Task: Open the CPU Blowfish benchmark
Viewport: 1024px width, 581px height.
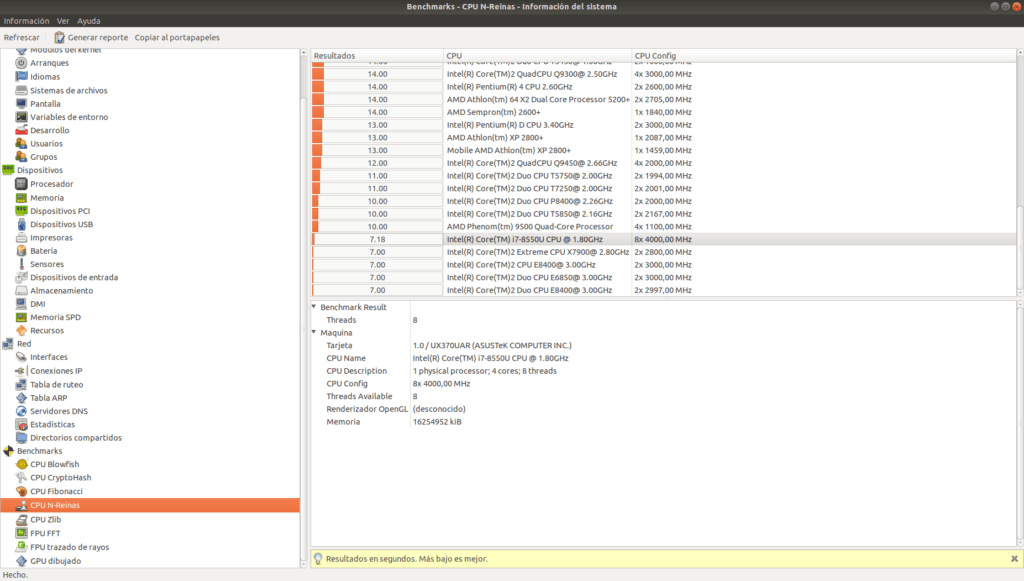Action: [x=60, y=464]
